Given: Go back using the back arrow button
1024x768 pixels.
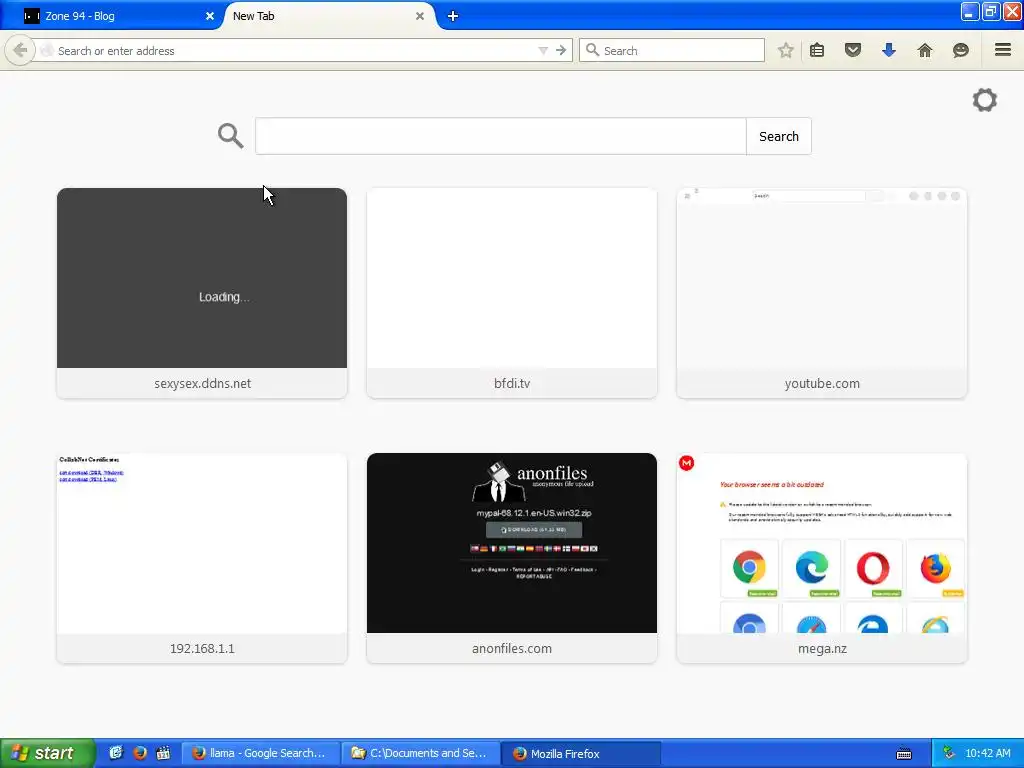Looking at the screenshot, I should pos(20,50).
